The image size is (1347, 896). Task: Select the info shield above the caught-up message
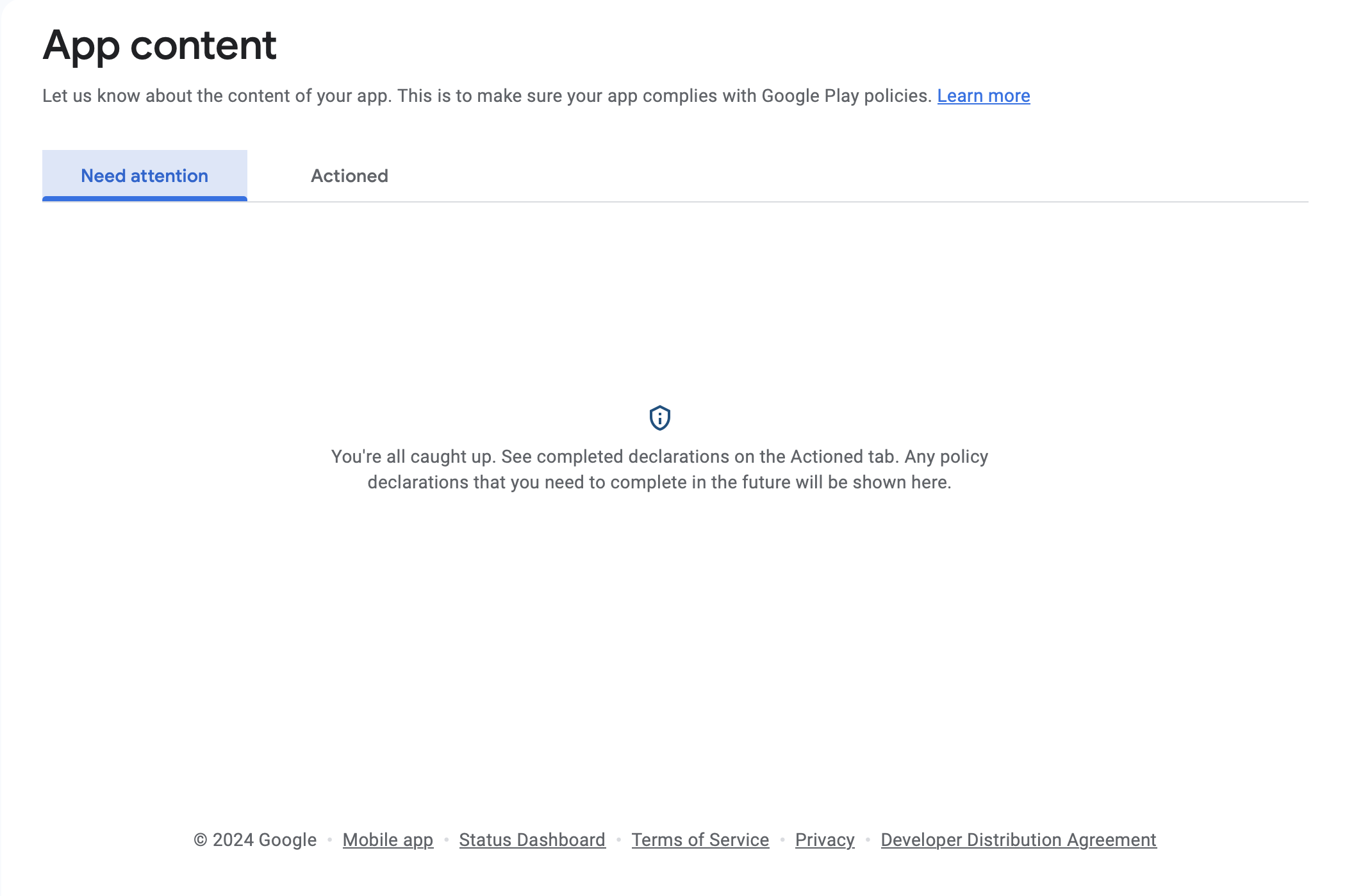point(659,418)
